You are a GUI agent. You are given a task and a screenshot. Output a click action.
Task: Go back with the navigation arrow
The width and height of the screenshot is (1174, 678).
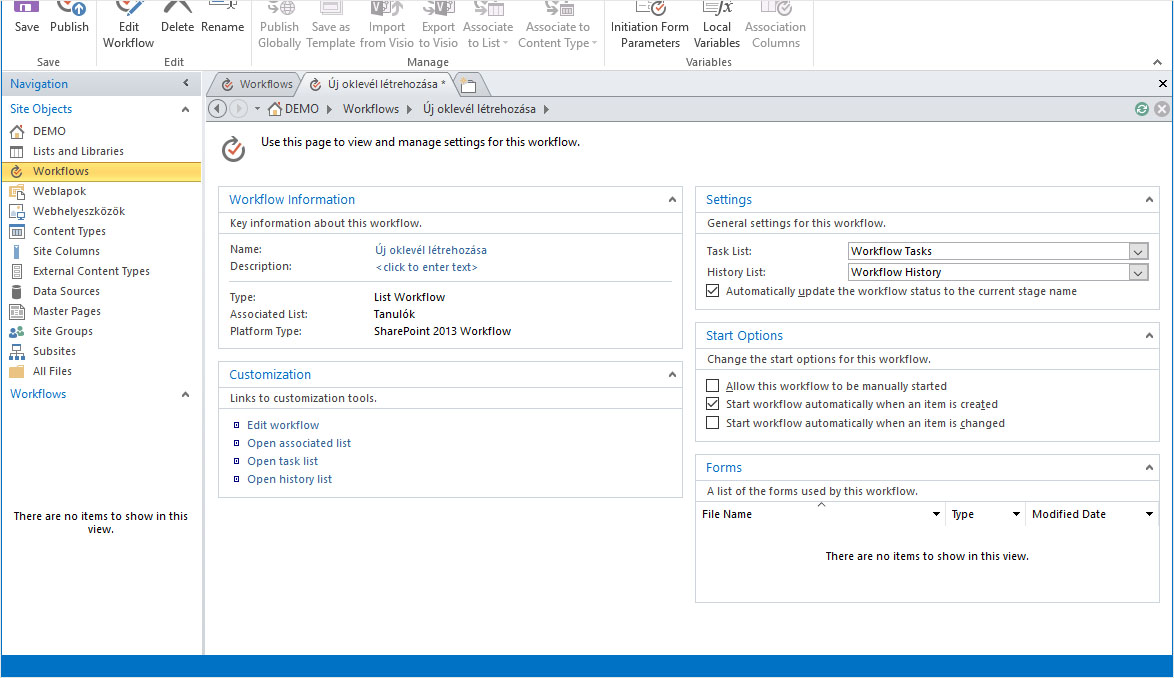coord(217,109)
